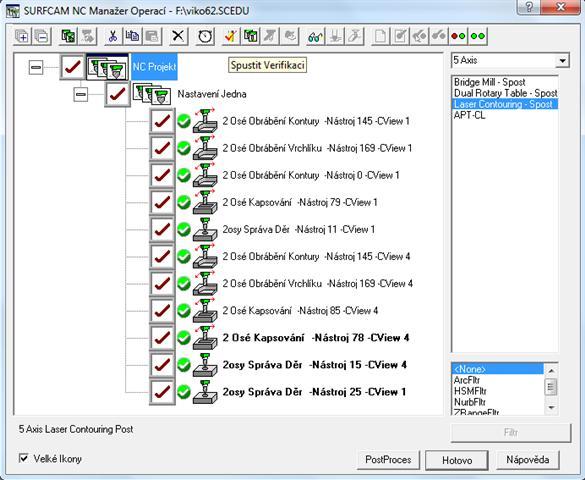Click the eyeglasses toolbar icon
The height and width of the screenshot is (480, 585).
click(315, 36)
